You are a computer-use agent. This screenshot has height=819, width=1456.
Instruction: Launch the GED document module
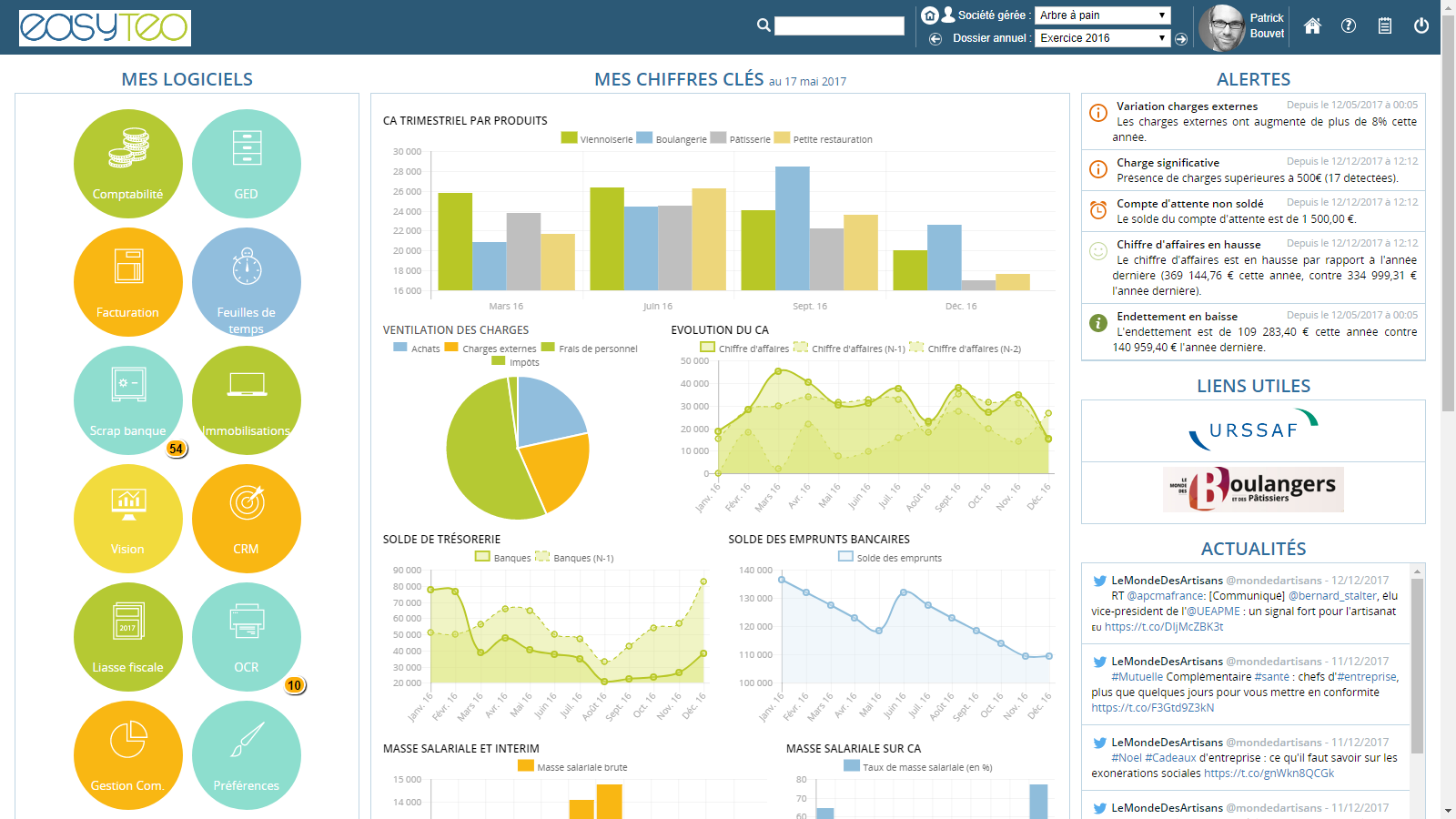coord(246,164)
